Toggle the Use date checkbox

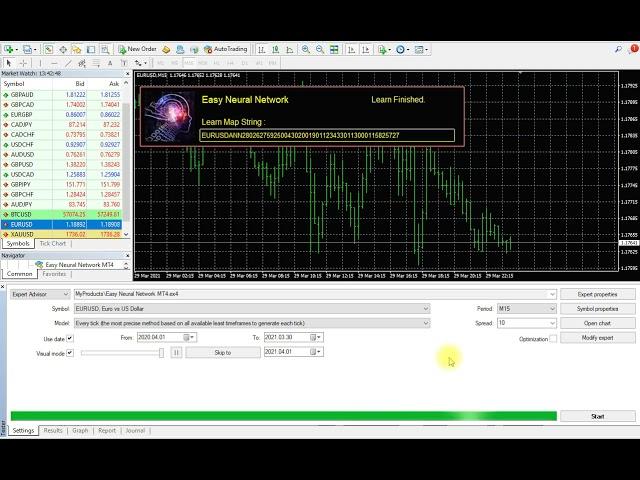click(70, 338)
